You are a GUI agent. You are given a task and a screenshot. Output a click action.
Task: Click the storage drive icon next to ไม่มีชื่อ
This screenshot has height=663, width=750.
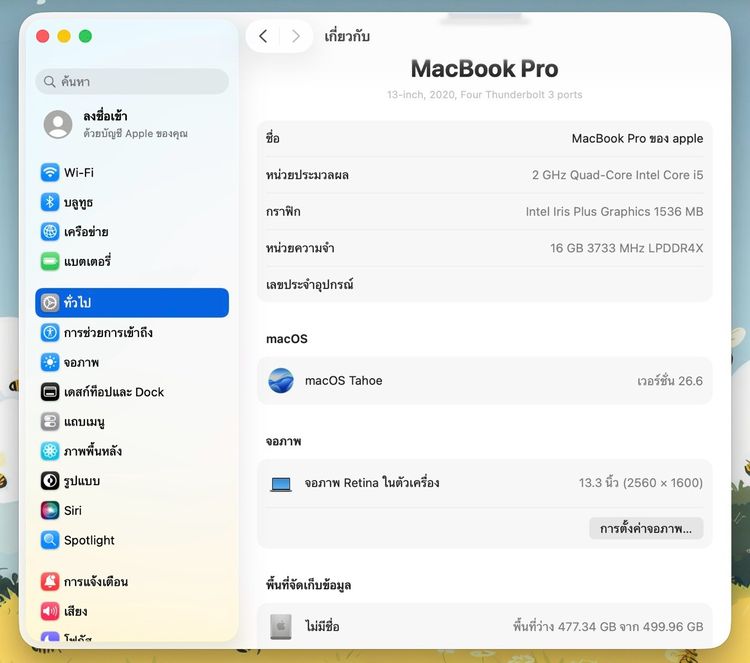pyautogui.click(x=281, y=627)
